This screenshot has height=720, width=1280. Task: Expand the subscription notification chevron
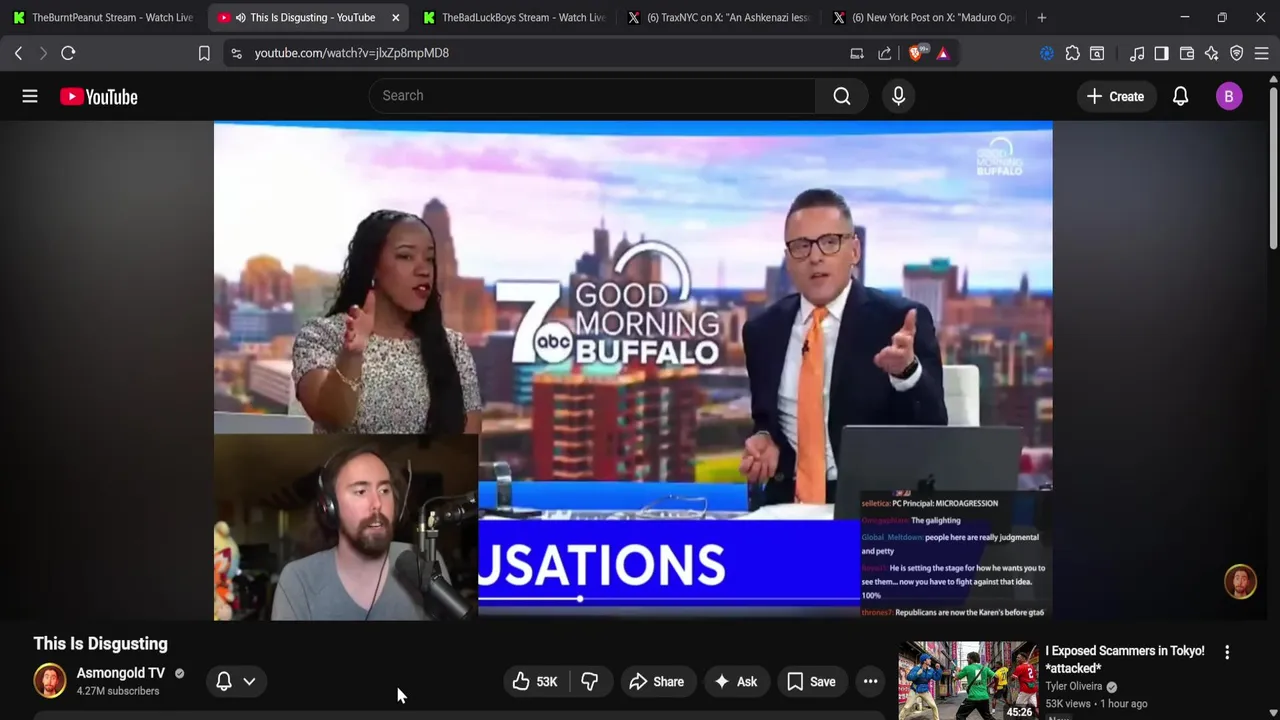[x=249, y=681]
